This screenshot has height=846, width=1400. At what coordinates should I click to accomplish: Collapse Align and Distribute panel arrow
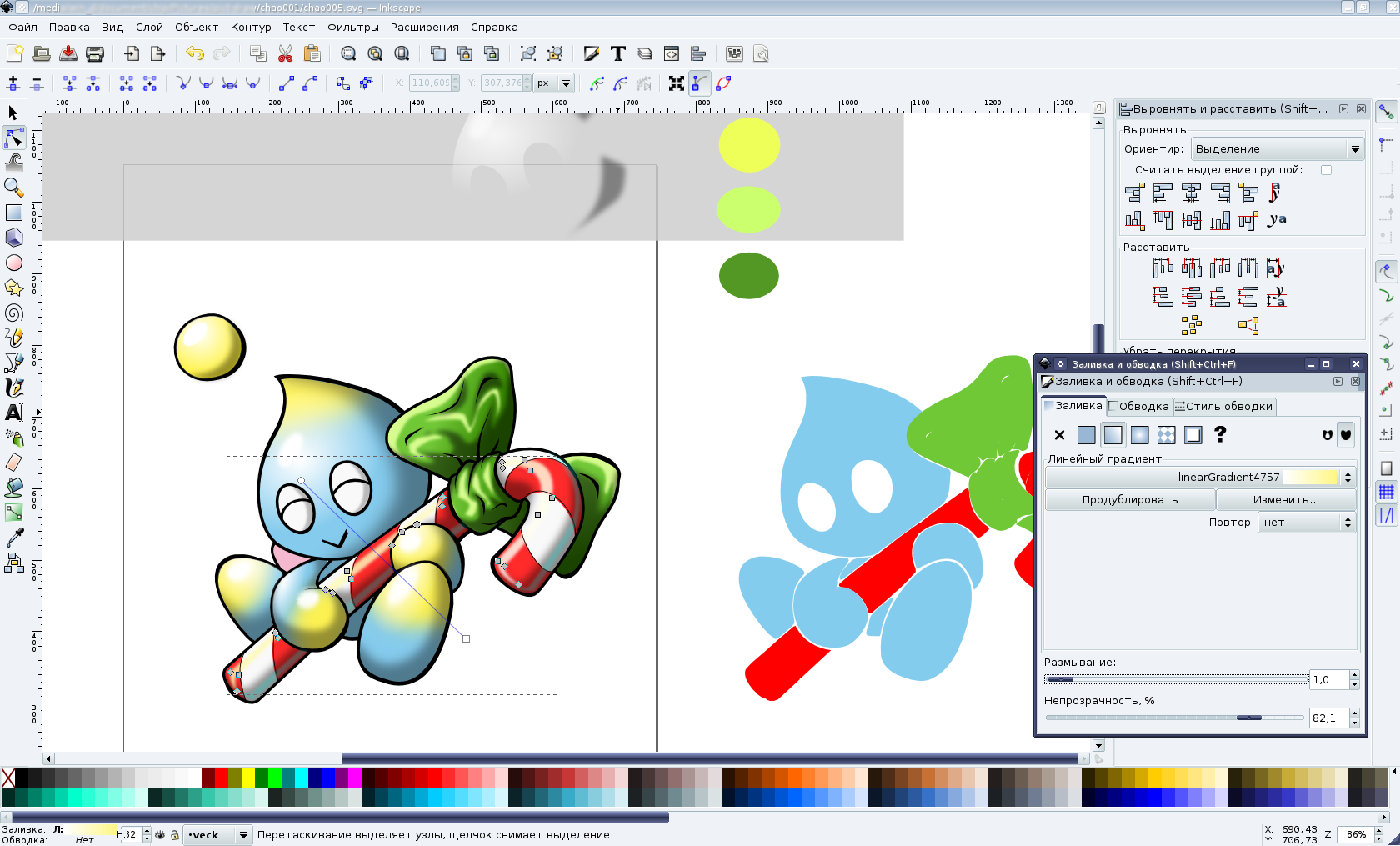pos(1343,108)
